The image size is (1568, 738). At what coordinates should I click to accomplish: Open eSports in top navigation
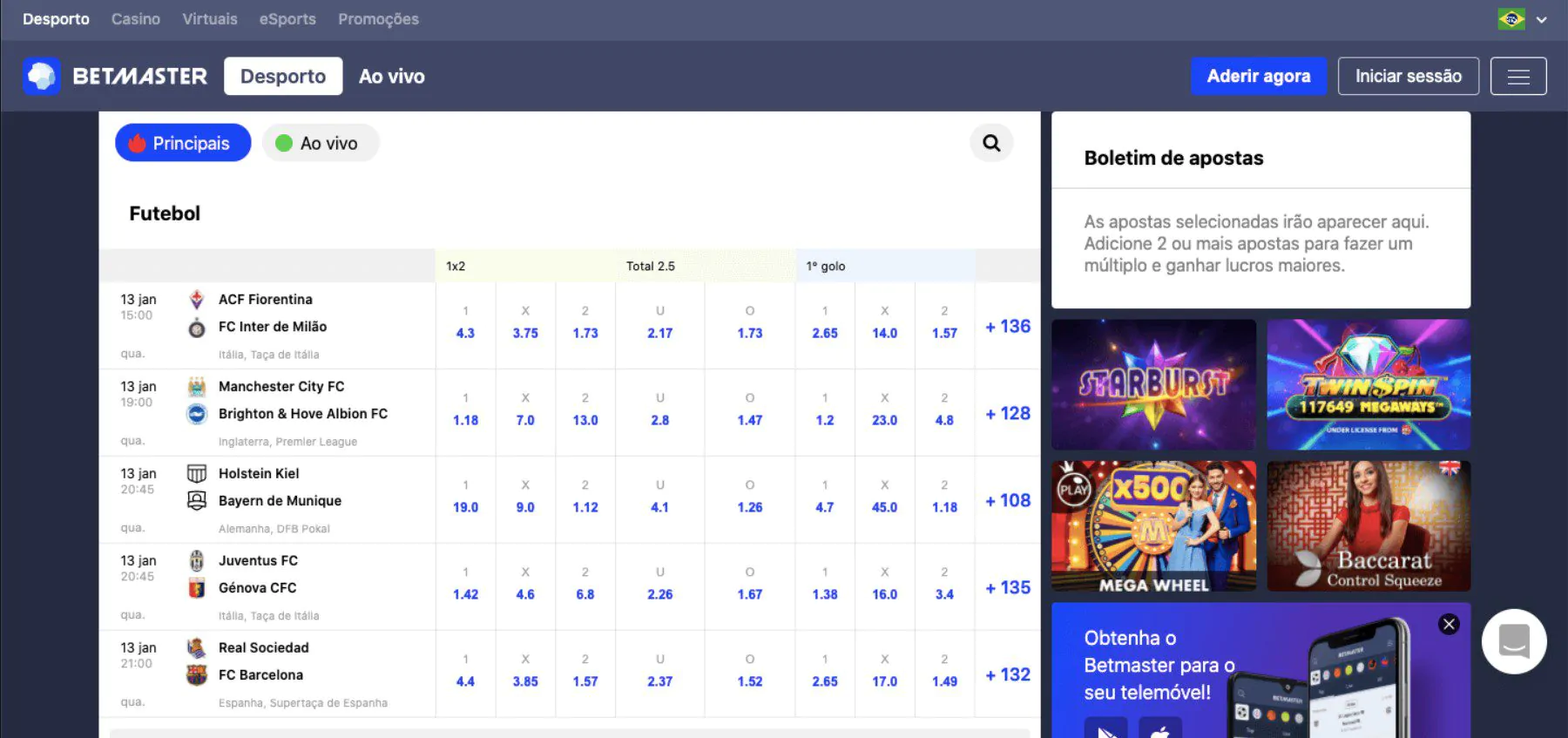pos(287,19)
